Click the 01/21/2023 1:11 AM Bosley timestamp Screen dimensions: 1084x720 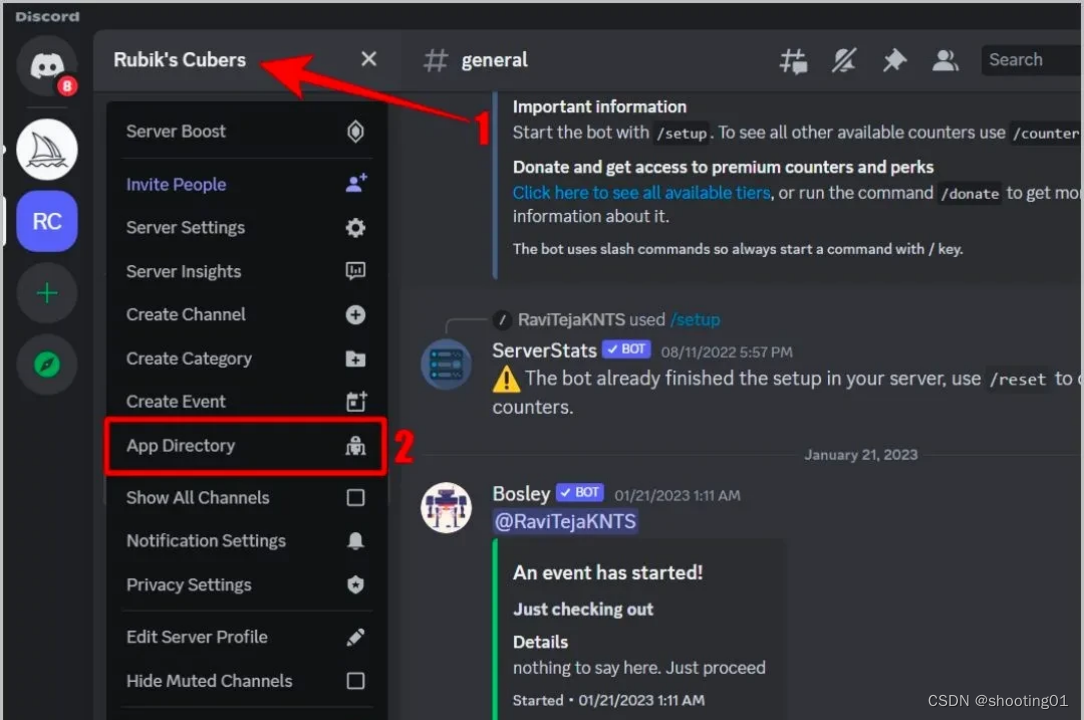(678, 495)
